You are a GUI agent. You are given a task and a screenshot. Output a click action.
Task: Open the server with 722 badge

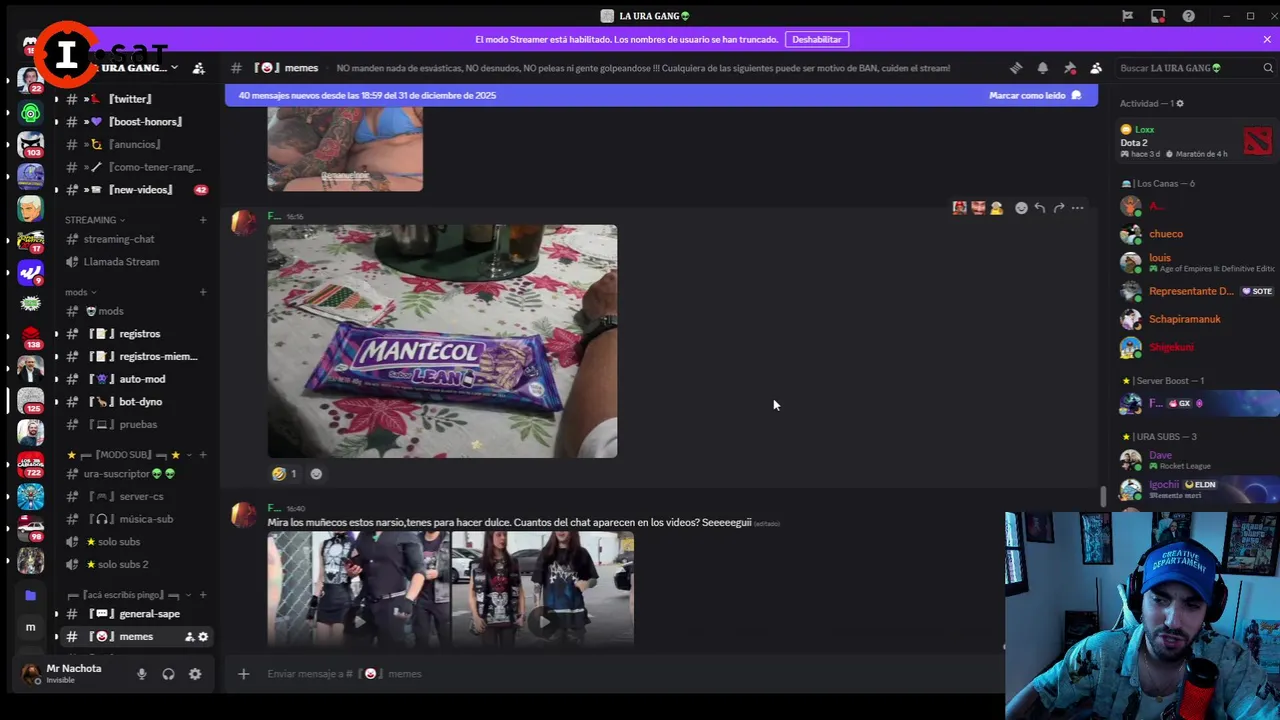30,464
